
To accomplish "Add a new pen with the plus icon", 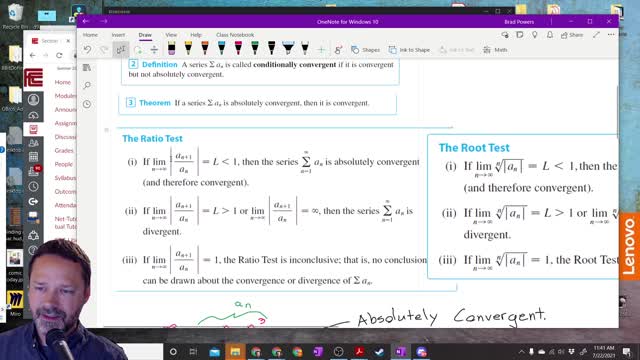I will point(321,50).
